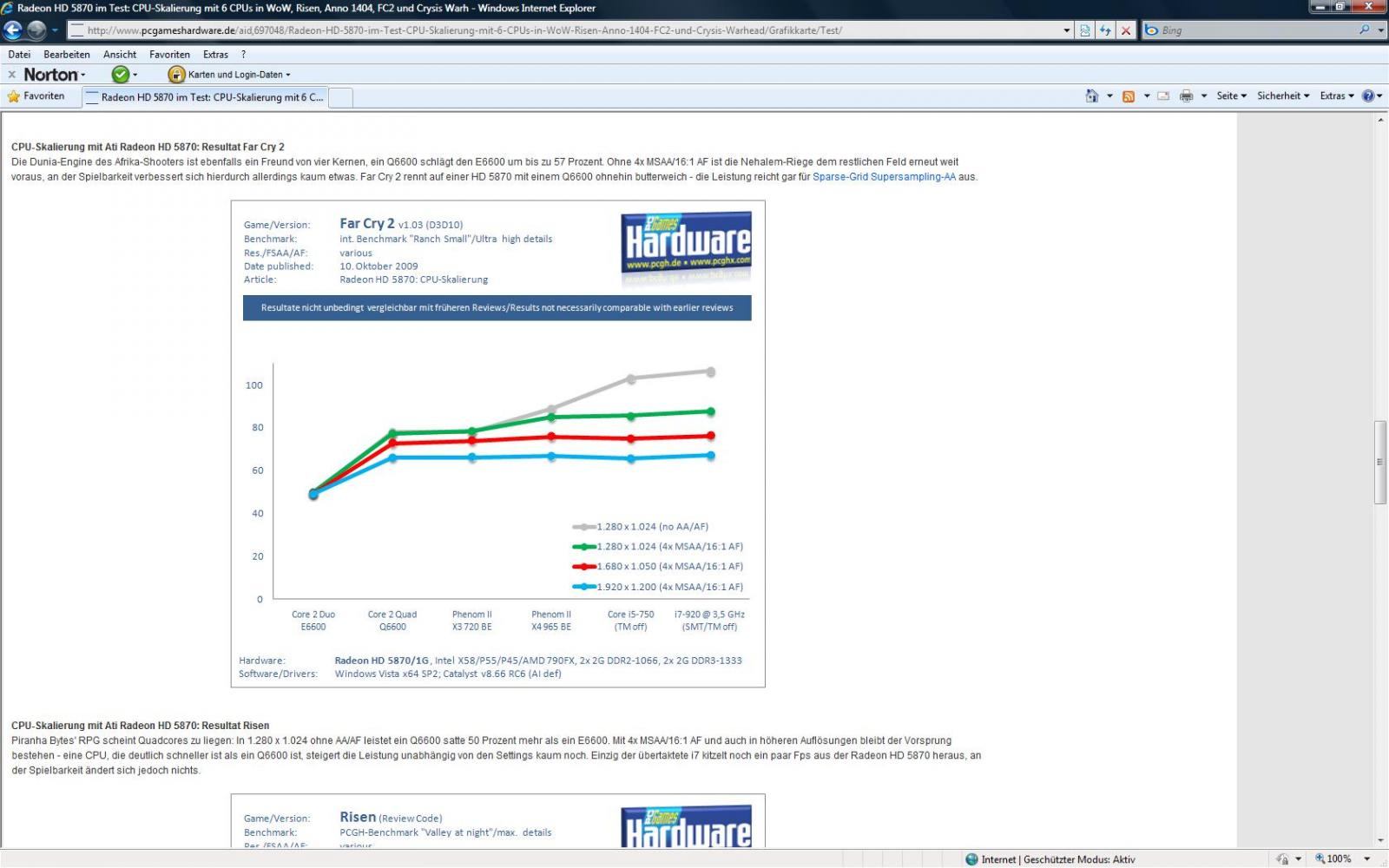This screenshot has height=868, width=1389.
Task: Click the orange RSS feeds icon
Action: 1129,96
